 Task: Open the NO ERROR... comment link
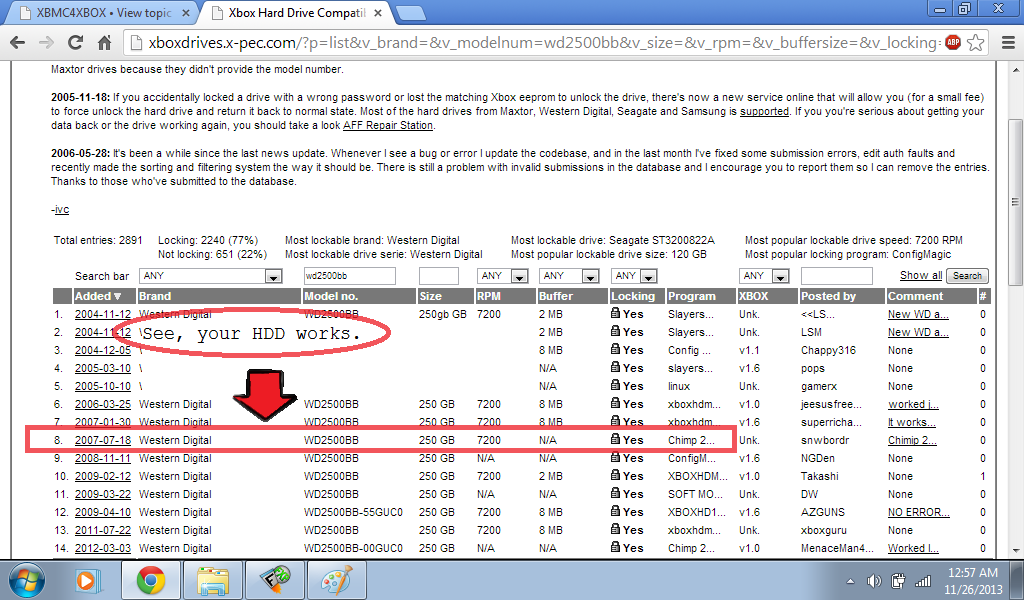pyautogui.click(x=919, y=513)
